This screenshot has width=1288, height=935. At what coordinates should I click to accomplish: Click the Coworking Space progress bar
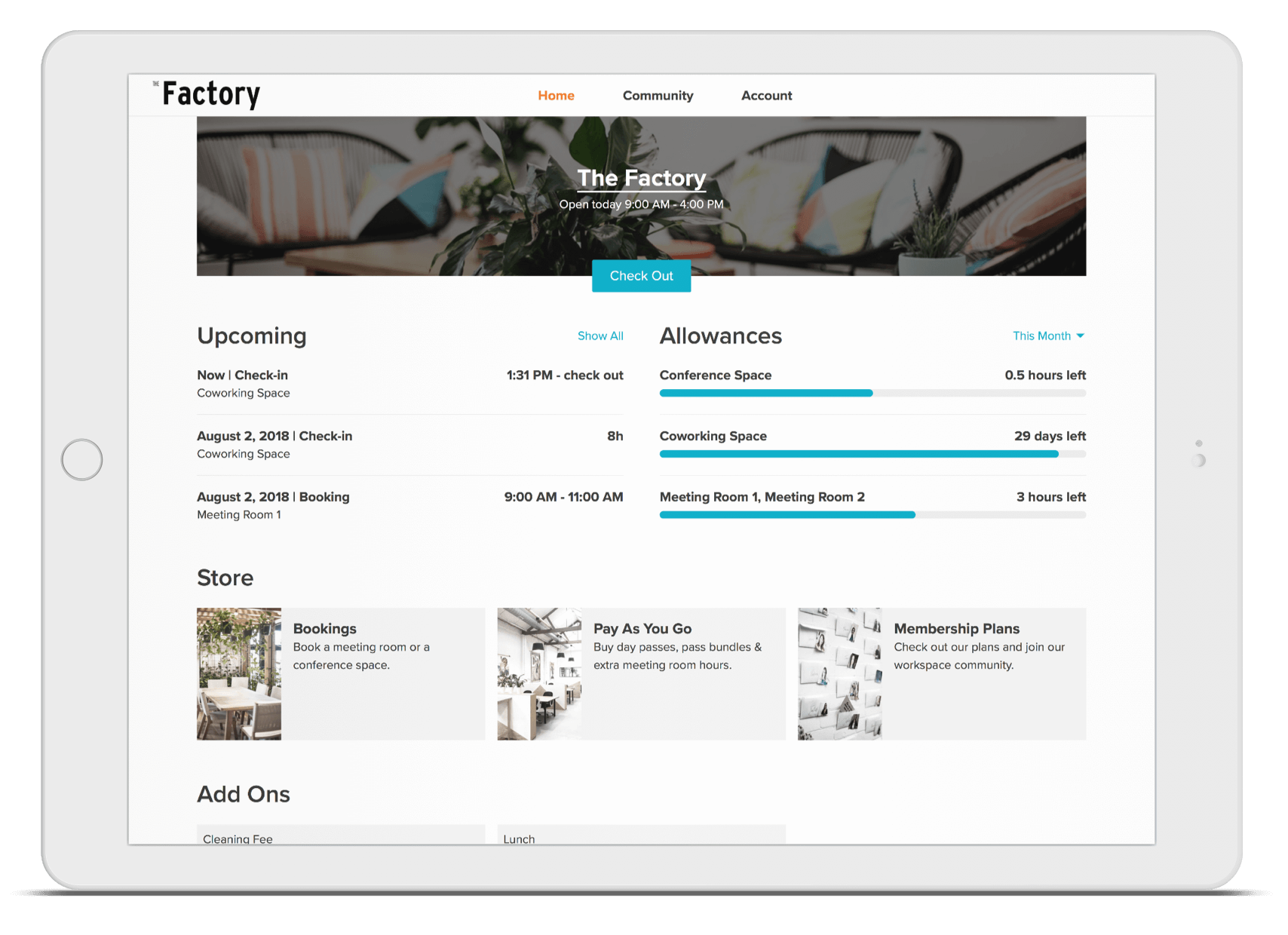tap(872, 454)
